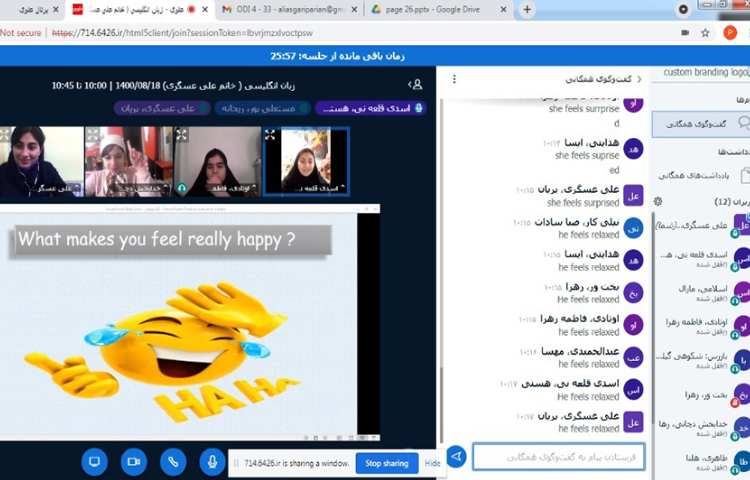750x480 pixels.
Task: Mute the microphone
Action: point(211,461)
